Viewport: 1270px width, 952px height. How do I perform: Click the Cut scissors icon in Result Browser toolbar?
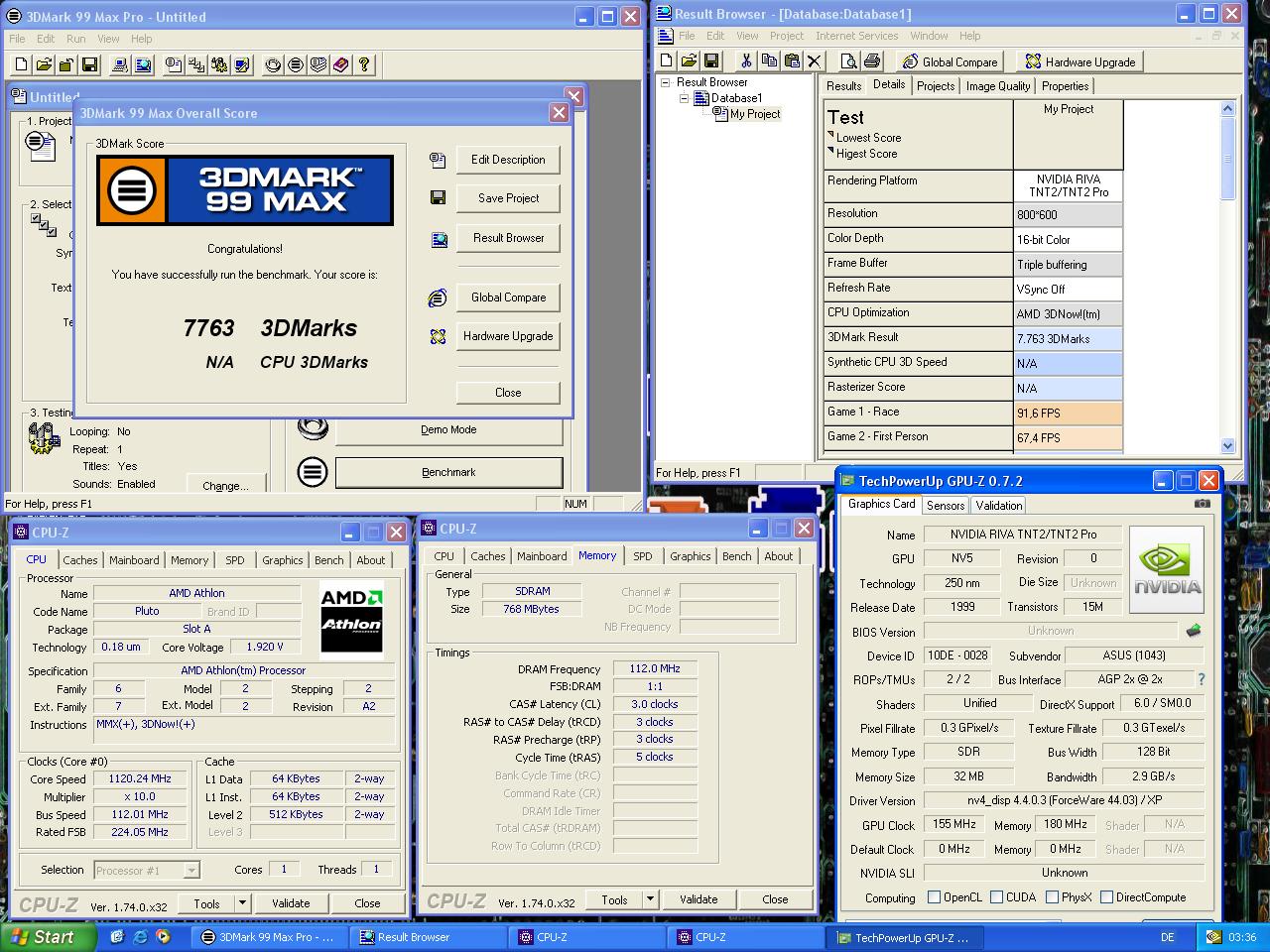pyautogui.click(x=746, y=61)
